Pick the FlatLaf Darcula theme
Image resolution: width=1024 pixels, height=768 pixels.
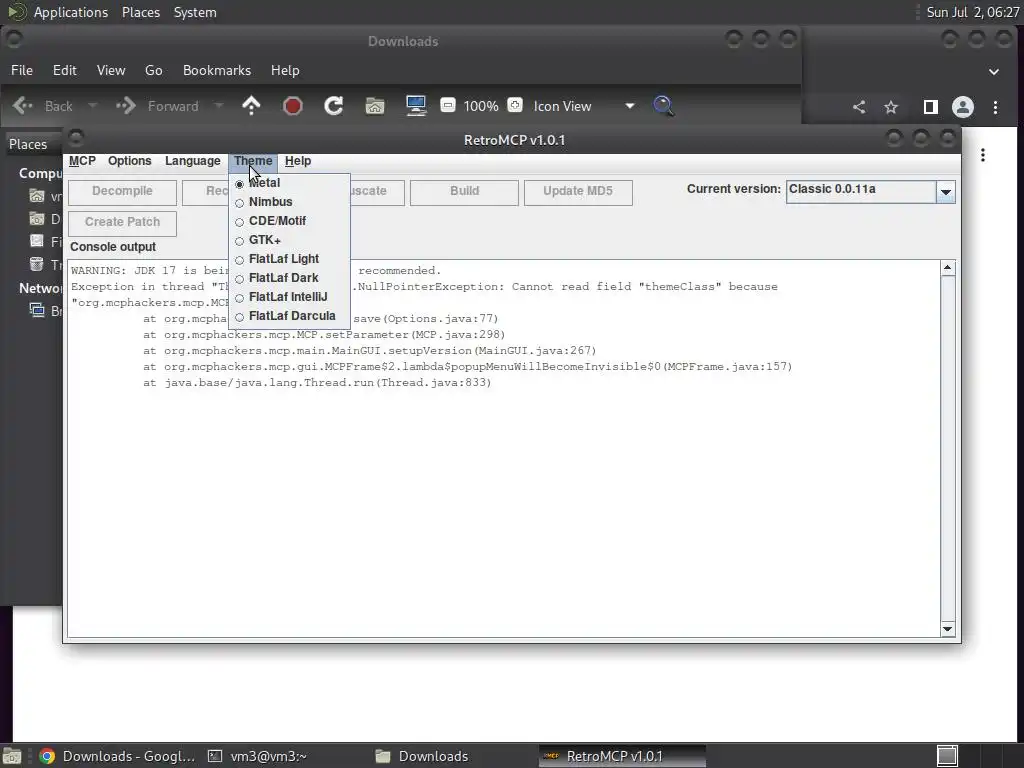[289, 316]
